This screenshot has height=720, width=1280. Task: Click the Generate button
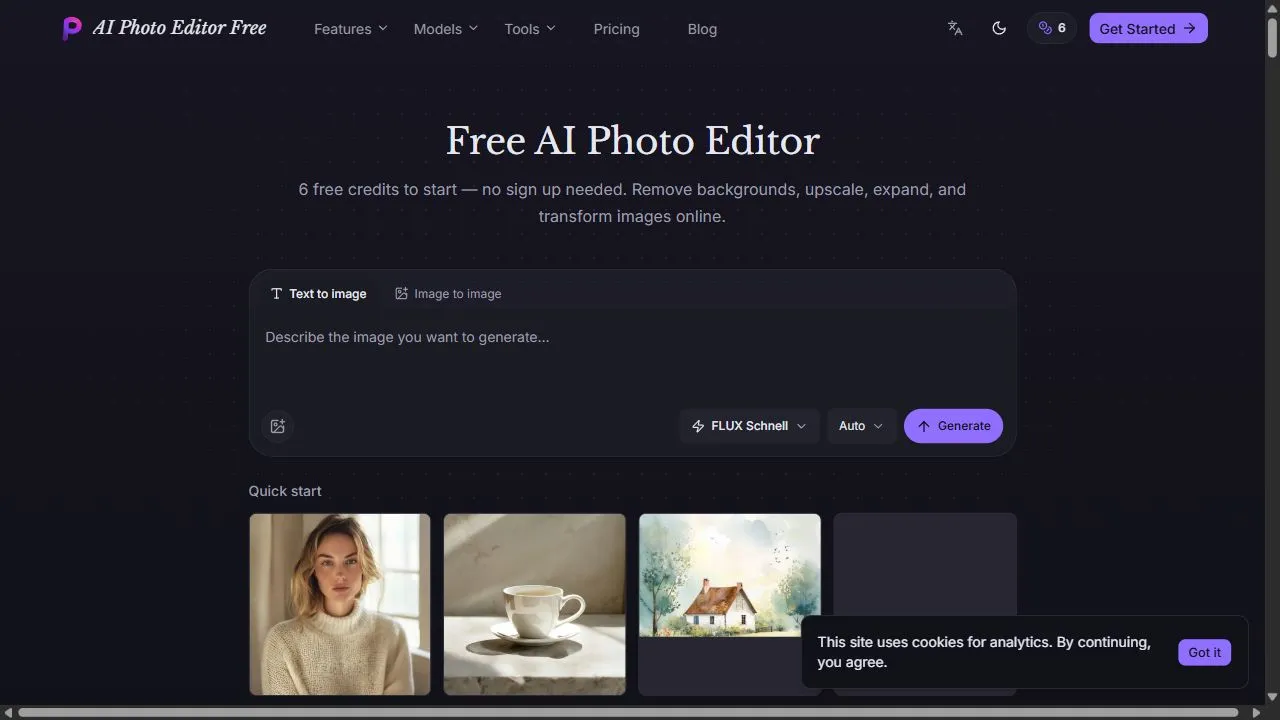point(953,426)
